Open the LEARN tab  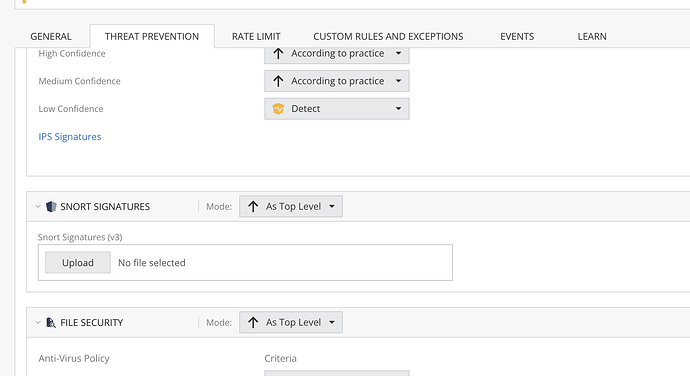592,37
